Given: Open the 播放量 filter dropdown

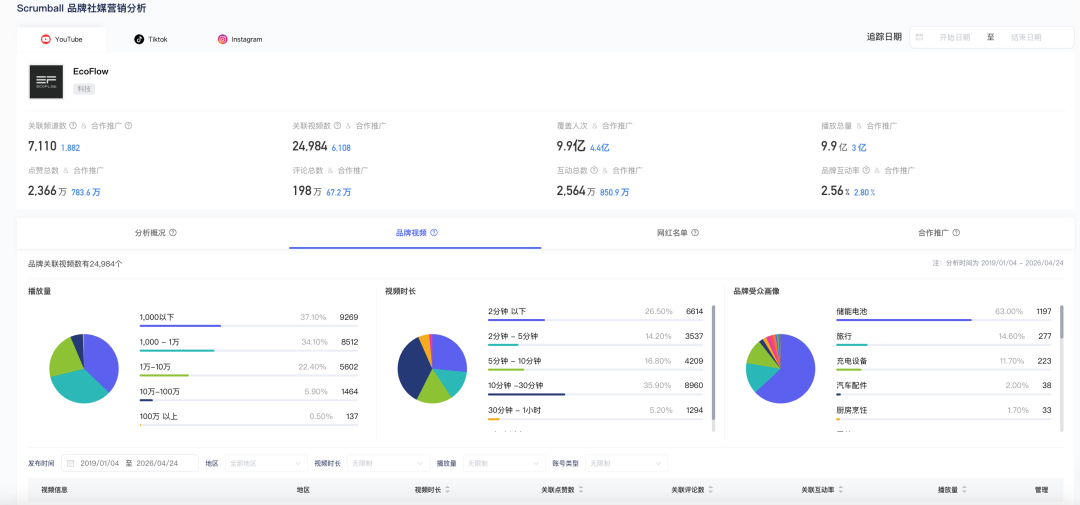Looking at the screenshot, I should [504, 463].
